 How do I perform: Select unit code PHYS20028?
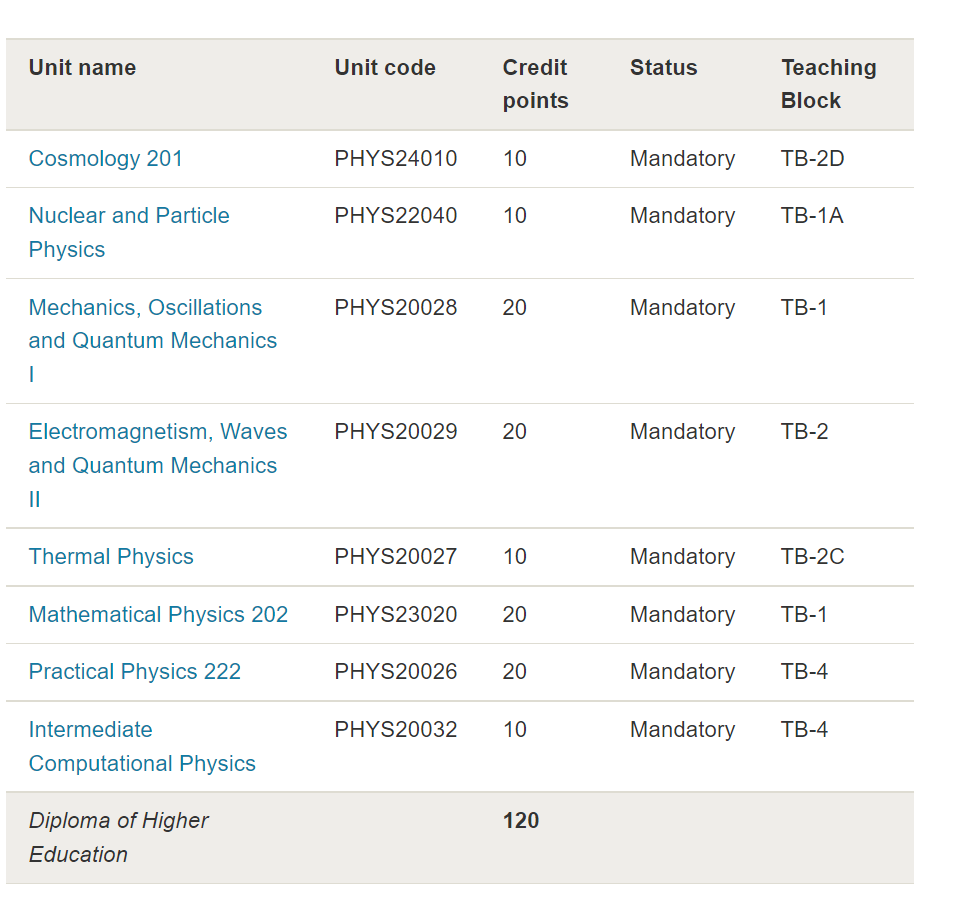(x=396, y=307)
